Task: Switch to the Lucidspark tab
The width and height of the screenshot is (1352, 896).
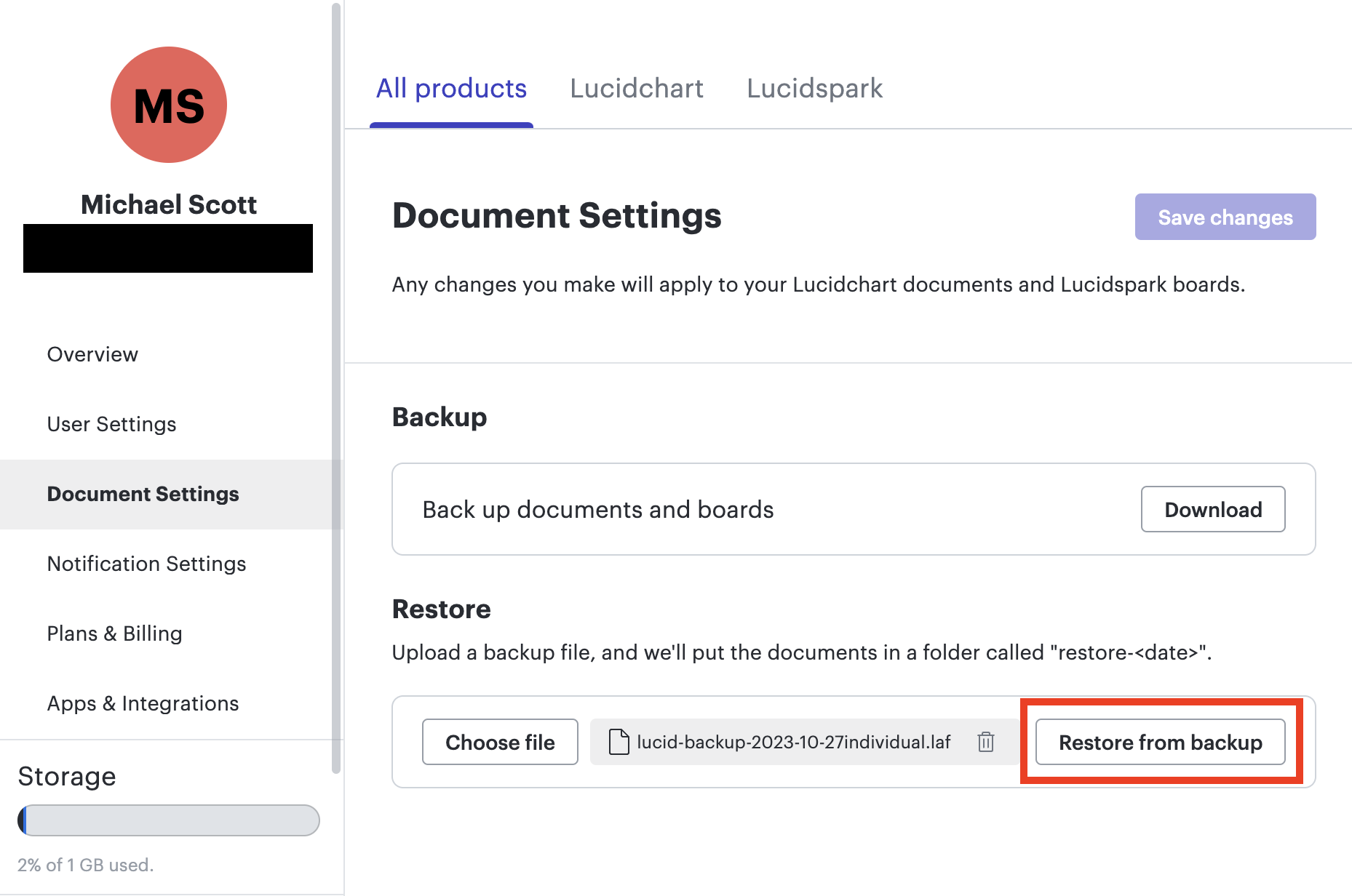Action: pos(814,88)
